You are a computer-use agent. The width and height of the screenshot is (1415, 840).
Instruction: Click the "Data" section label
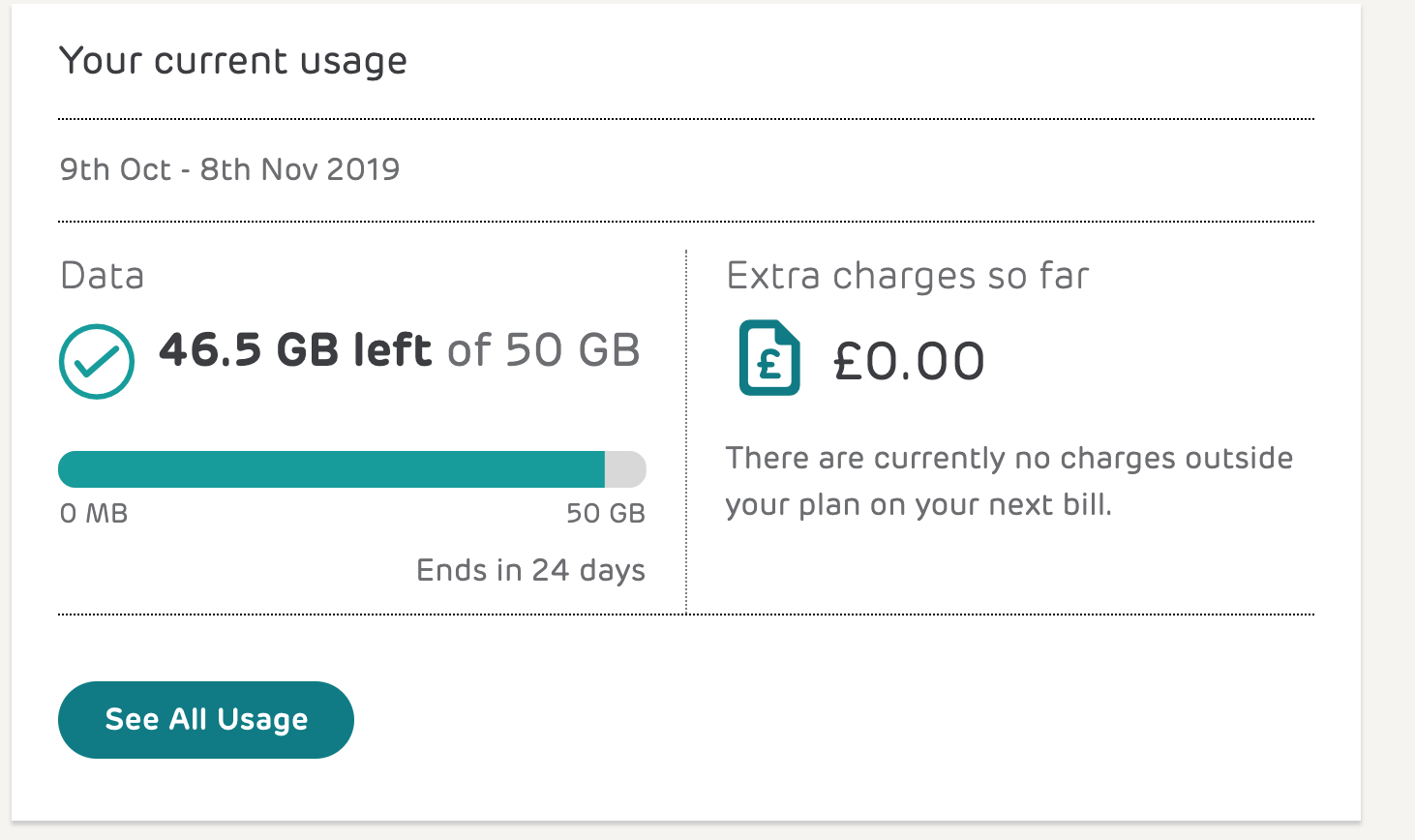click(x=102, y=276)
